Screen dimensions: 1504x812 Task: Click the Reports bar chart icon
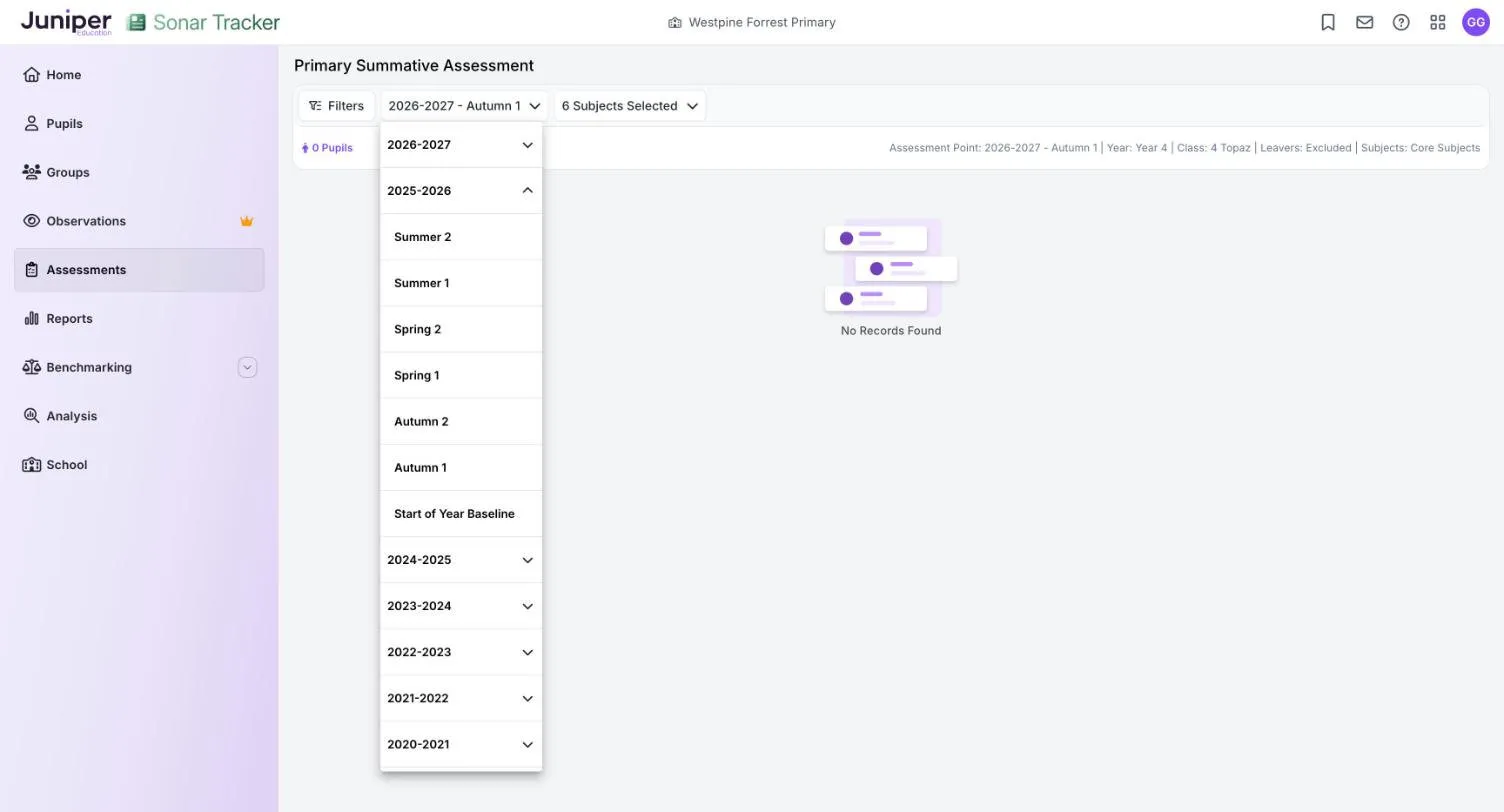pyautogui.click(x=31, y=318)
